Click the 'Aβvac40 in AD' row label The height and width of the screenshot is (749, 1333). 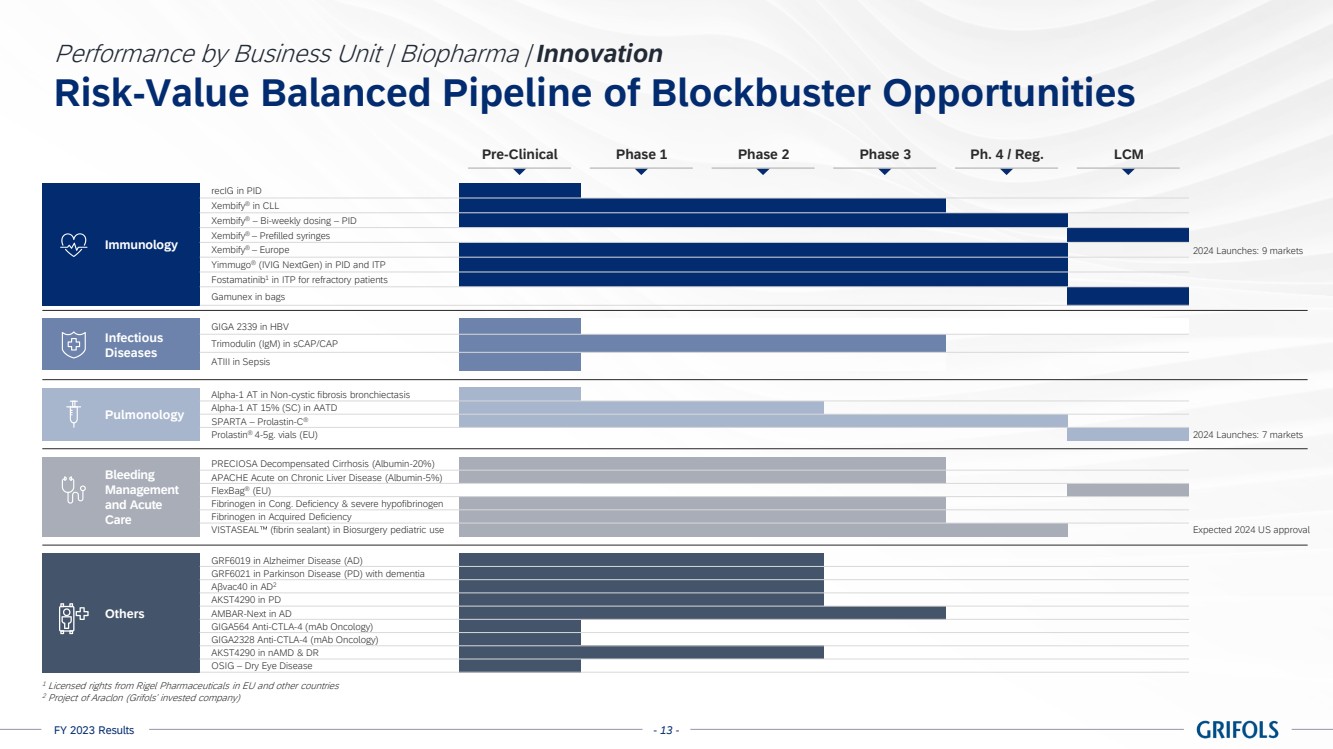(x=243, y=587)
